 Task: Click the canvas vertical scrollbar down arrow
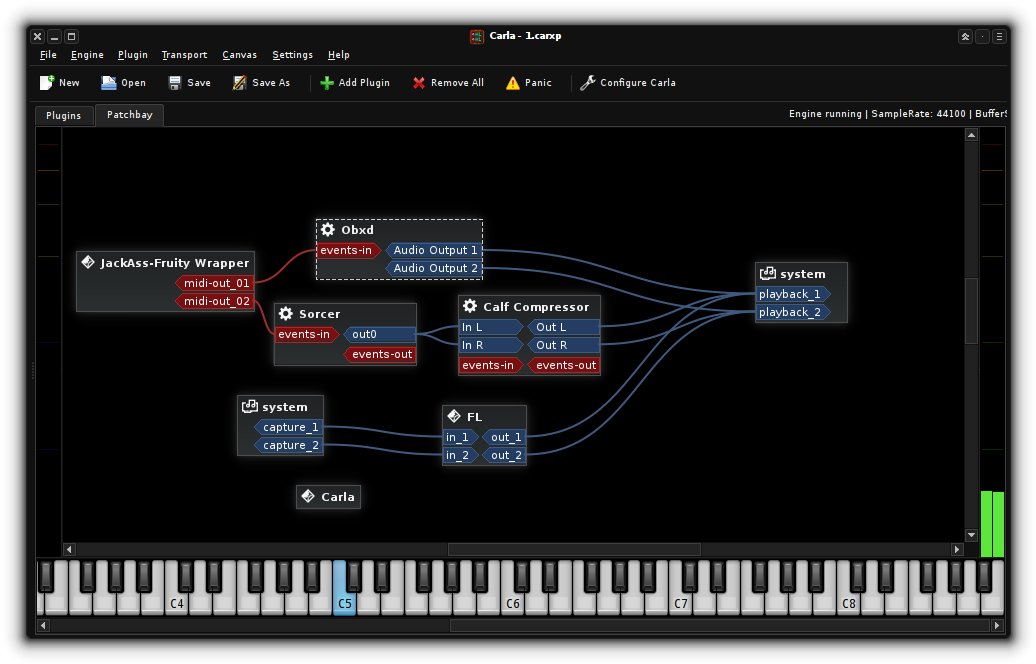tap(970, 535)
